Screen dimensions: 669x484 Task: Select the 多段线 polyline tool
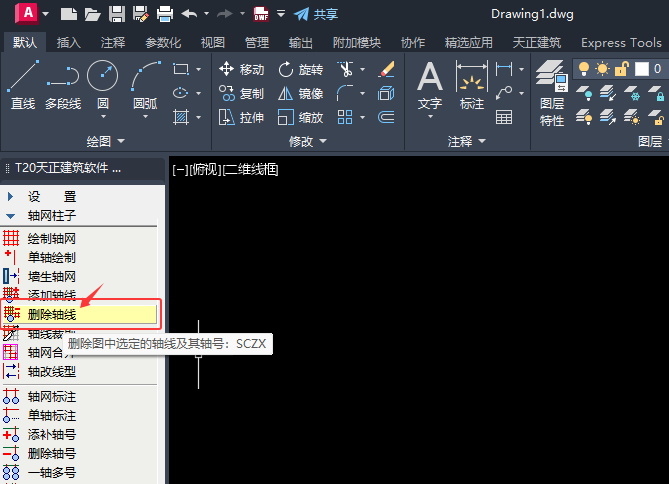[x=63, y=85]
